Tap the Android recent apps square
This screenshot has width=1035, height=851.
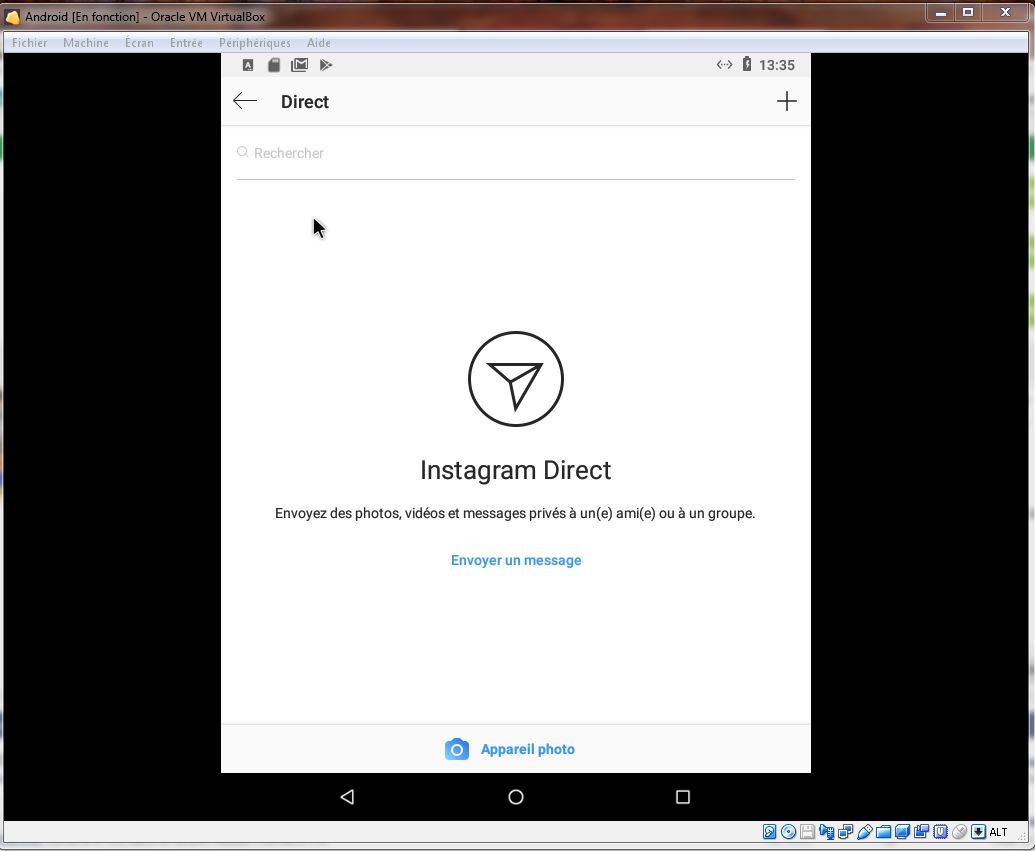[x=683, y=797]
